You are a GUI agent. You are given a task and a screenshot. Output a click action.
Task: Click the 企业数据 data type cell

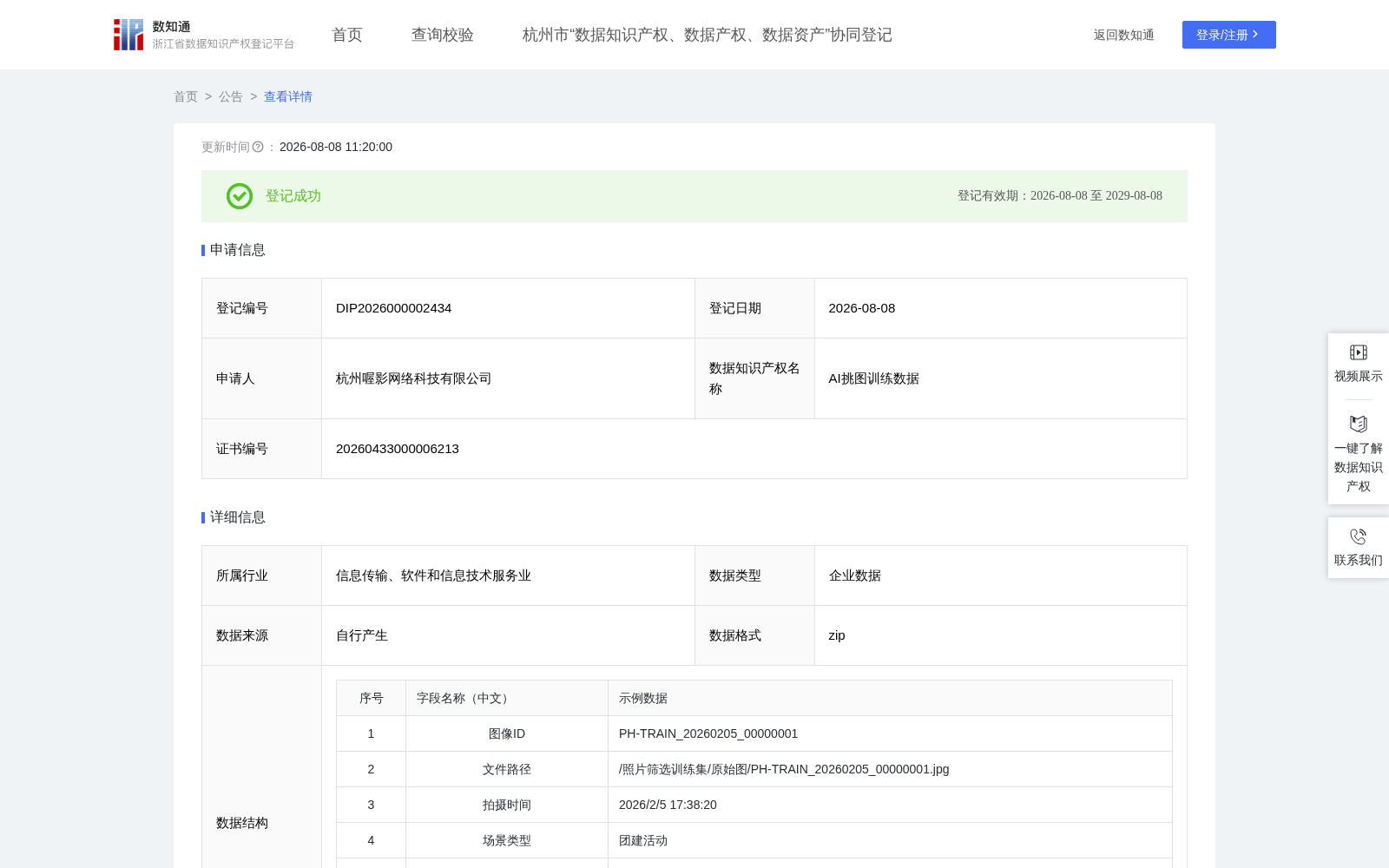(1000, 575)
